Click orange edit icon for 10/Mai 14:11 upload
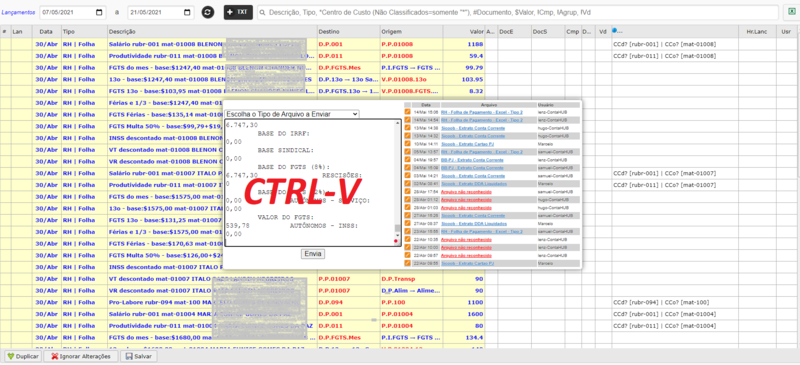Viewport: 800px width, 365px height. pos(408,143)
